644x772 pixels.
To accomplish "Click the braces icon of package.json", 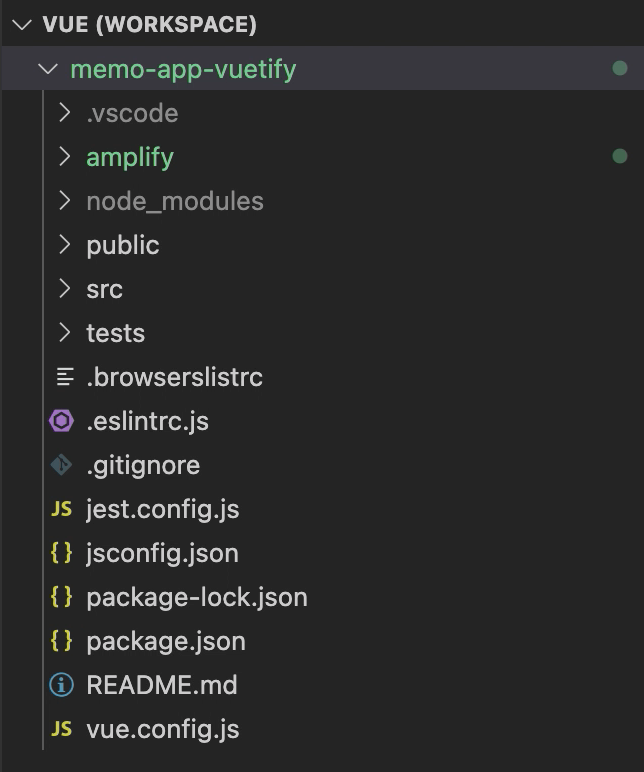I will pyautogui.click(x=62, y=641).
